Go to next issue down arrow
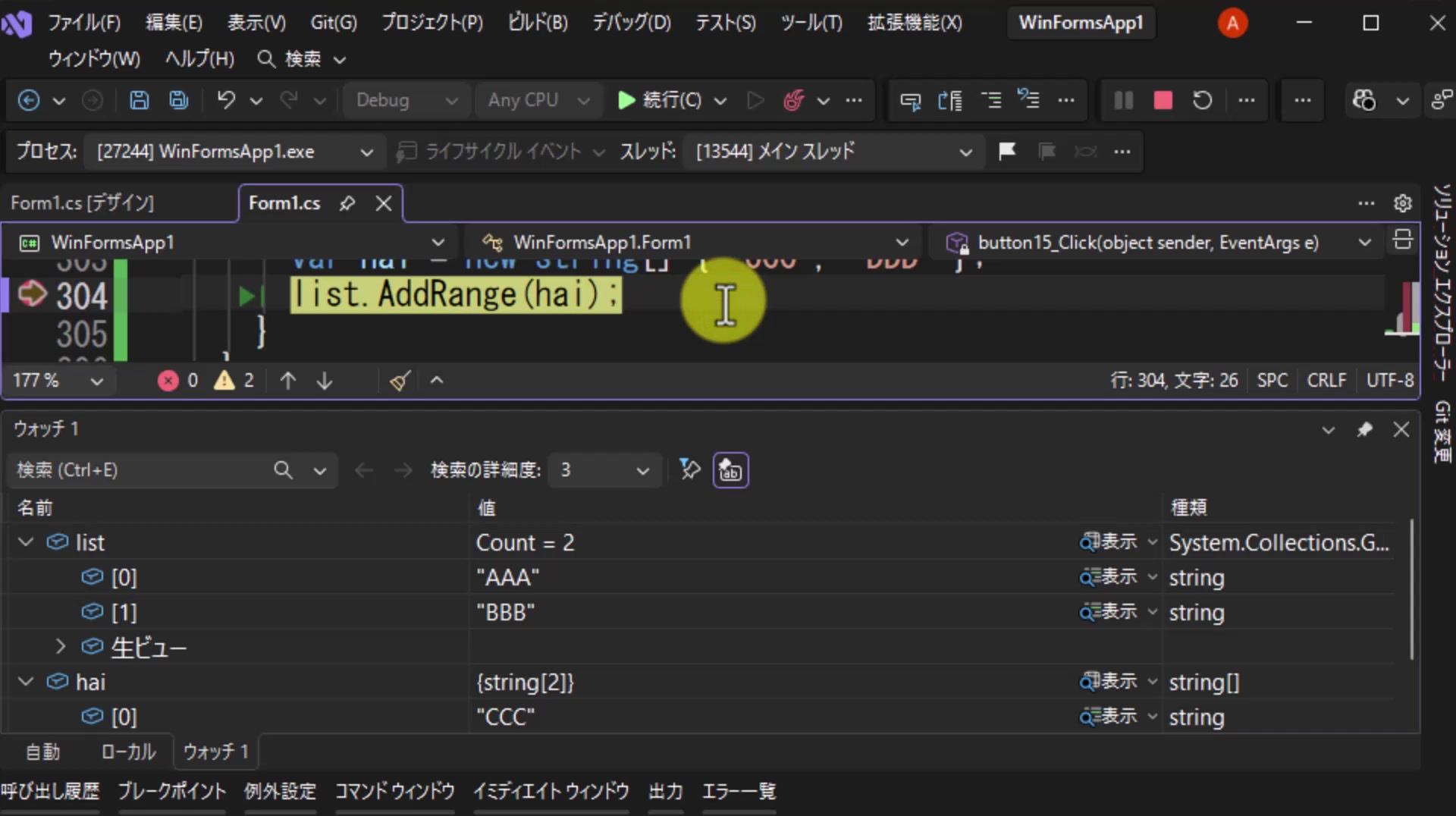1456x816 pixels. [325, 380]
